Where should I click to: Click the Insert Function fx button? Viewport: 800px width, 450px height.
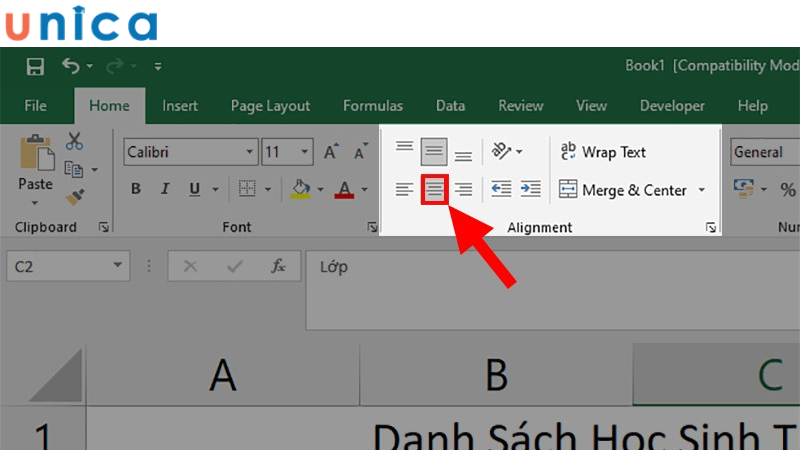pos(280,267)
